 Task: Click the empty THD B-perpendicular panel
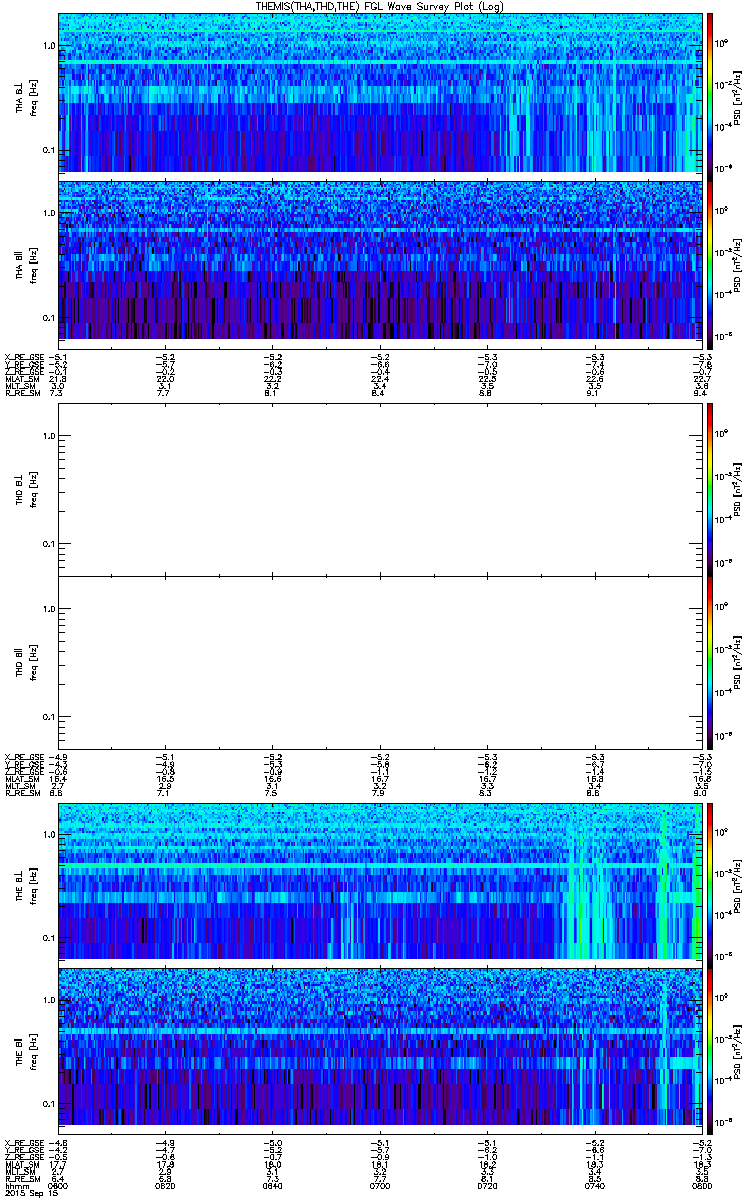379,488
